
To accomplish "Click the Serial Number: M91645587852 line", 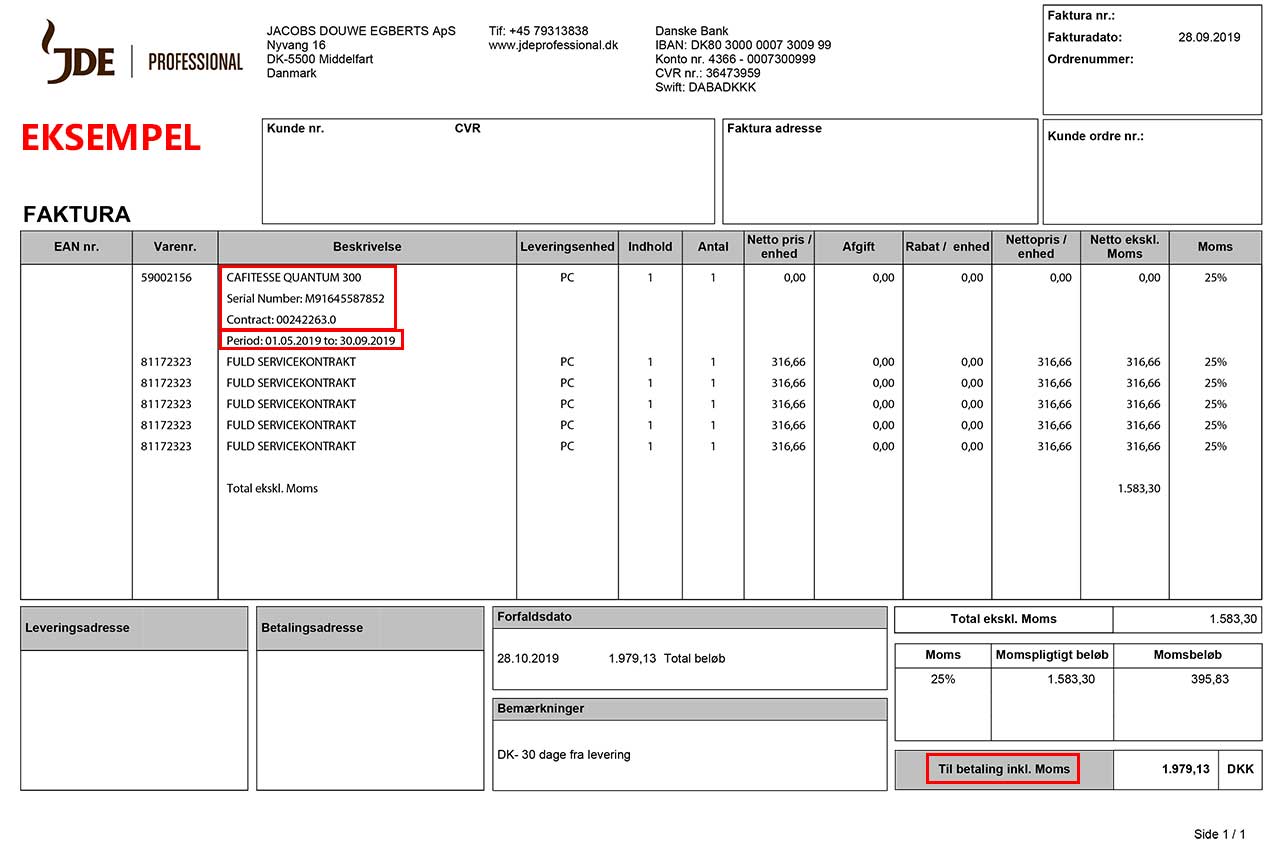I will 305,299.
